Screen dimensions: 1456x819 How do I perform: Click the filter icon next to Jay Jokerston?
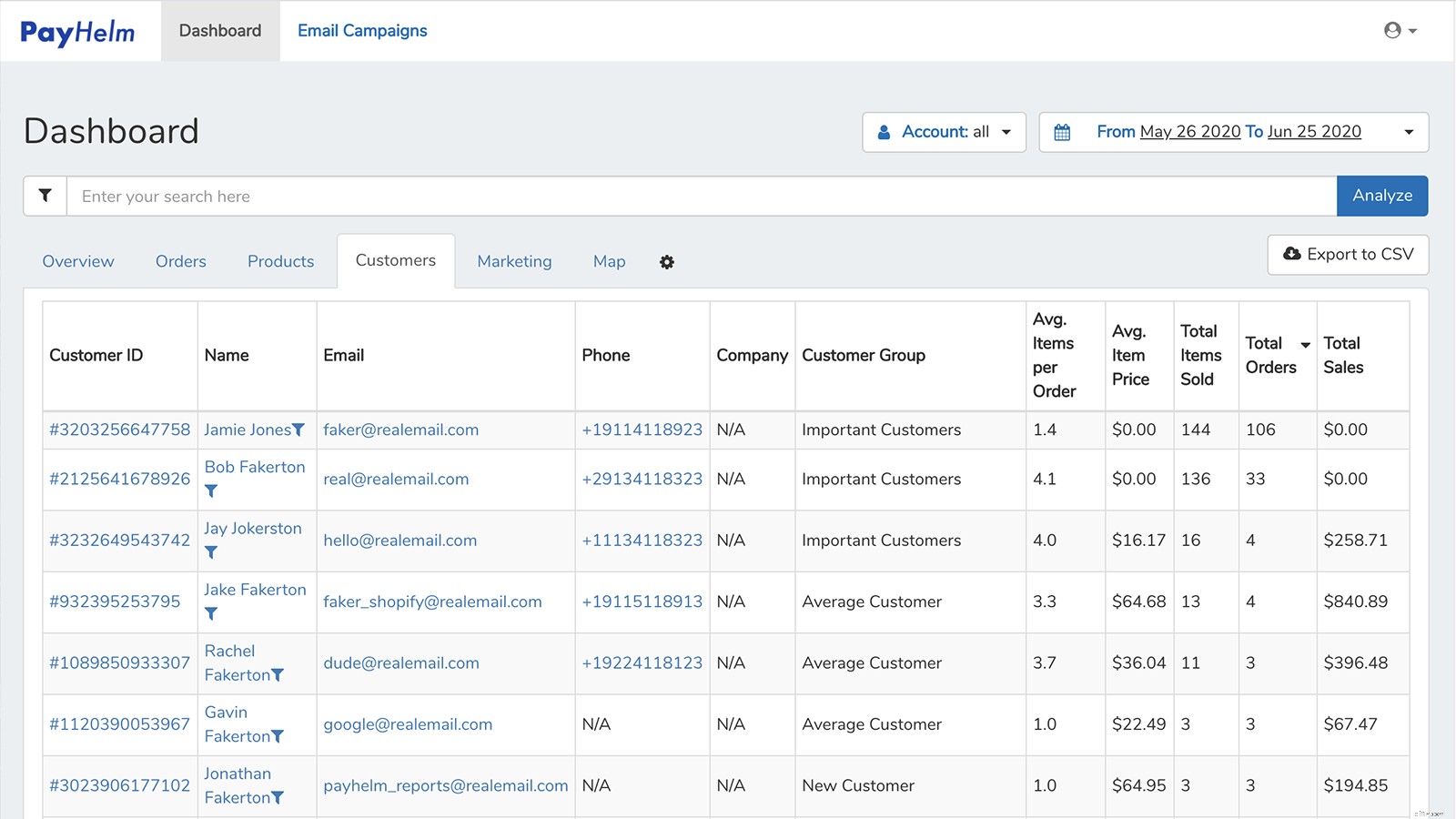212,552
